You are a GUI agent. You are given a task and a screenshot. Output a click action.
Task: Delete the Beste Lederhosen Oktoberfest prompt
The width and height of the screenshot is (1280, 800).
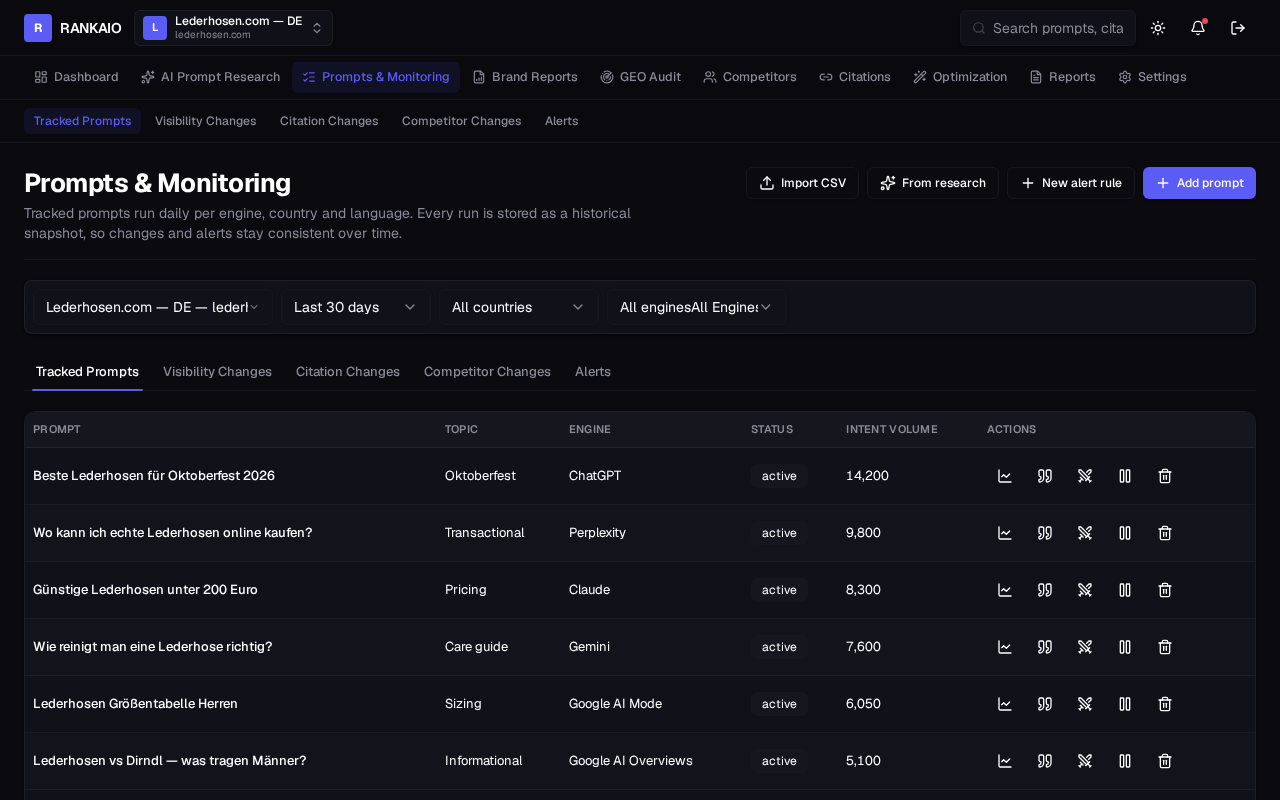coord(1165,476)
